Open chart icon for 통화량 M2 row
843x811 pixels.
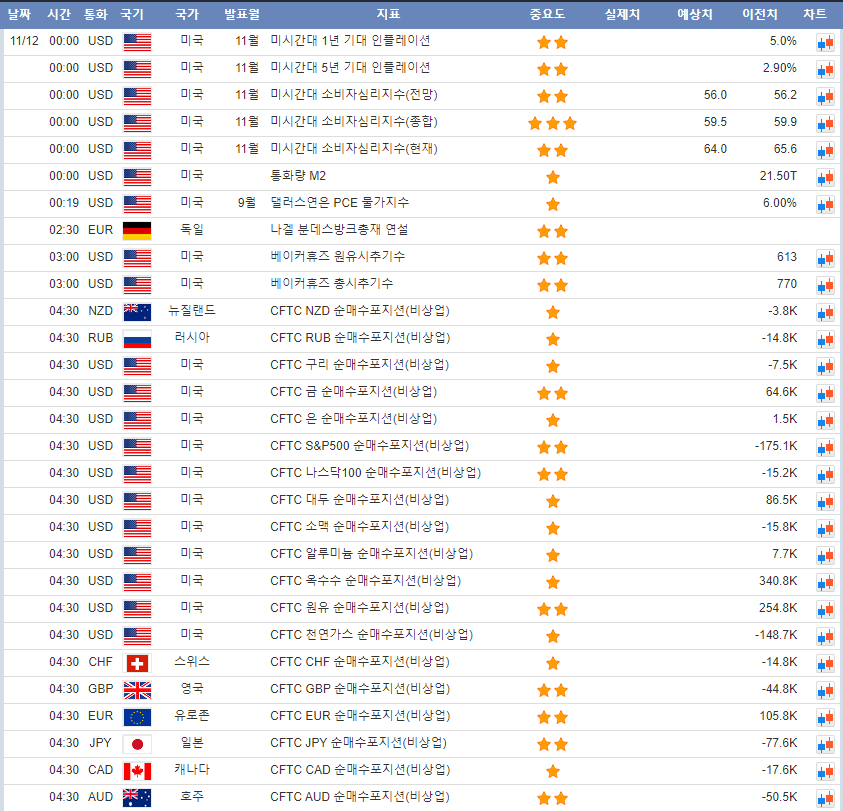coord(825,177)
